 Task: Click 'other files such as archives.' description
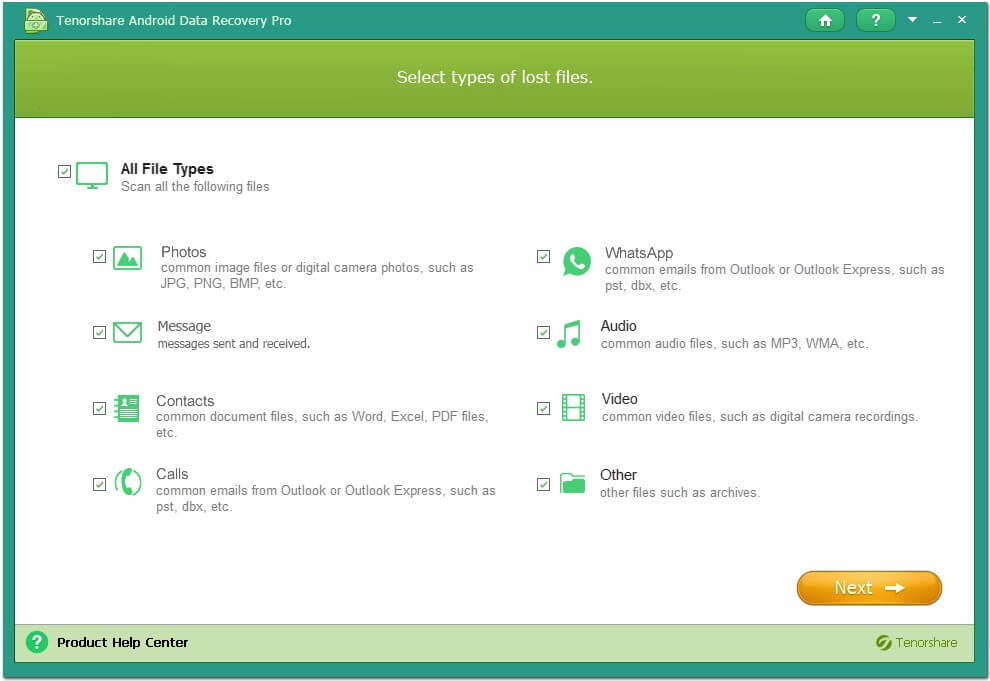click(680, 492)
